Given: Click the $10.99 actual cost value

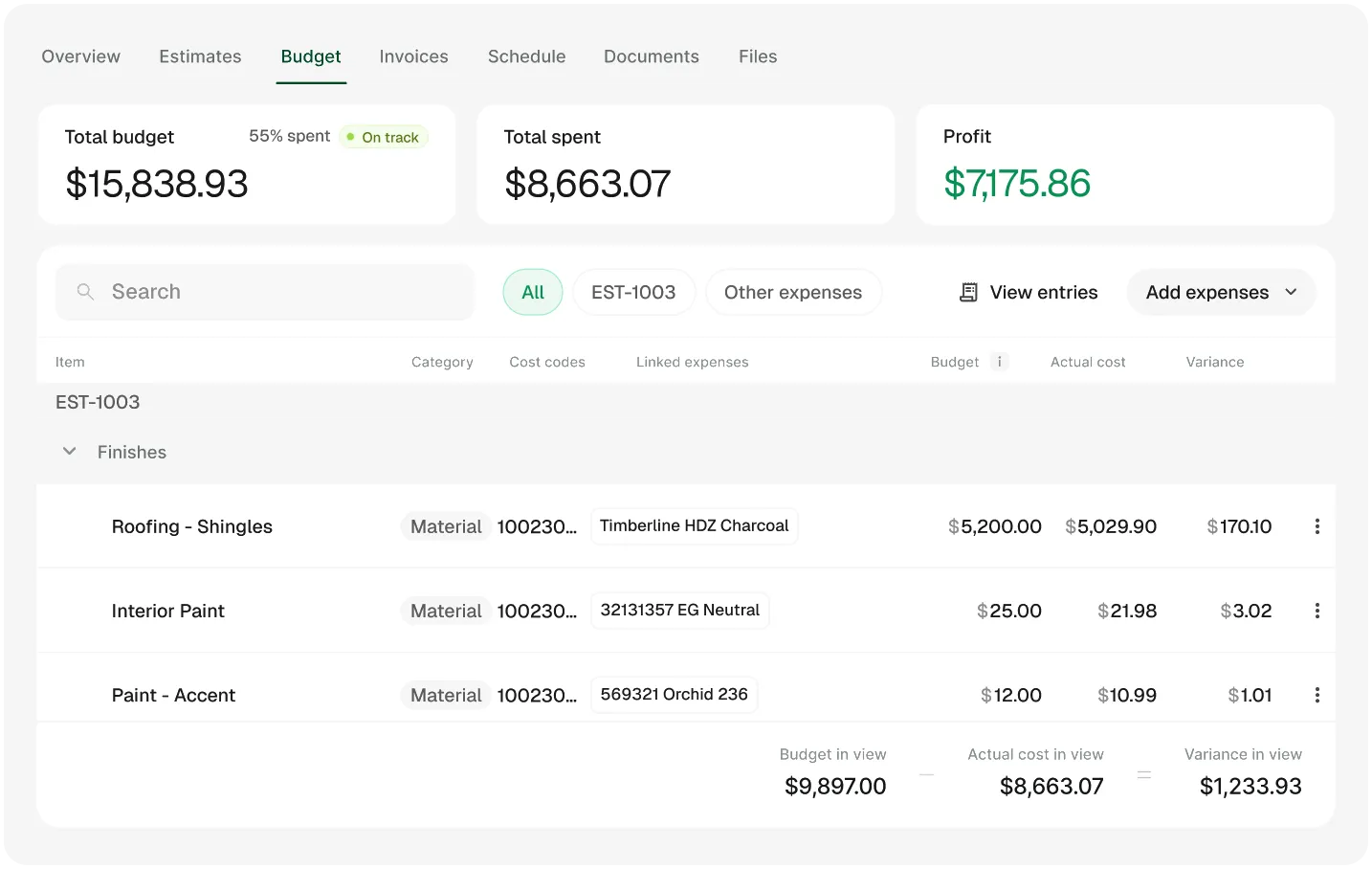Looking at the screenshot, I should point(1127,695).
